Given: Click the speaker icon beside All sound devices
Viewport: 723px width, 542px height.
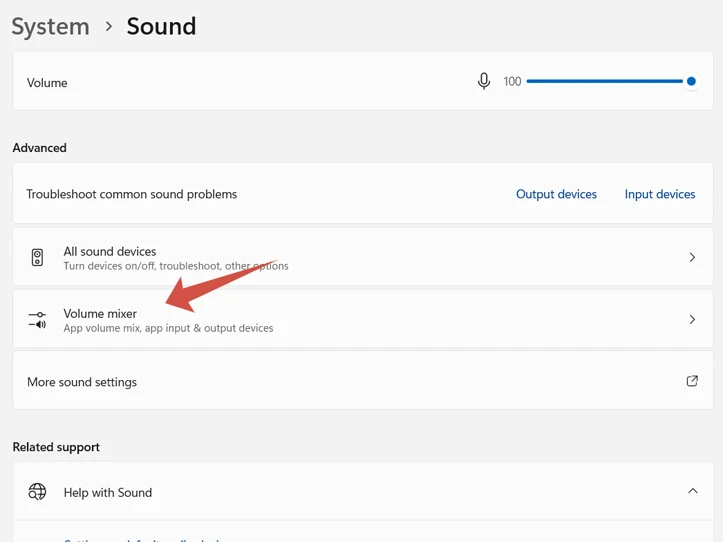Looking at the screenshot, I should point(37,258).
